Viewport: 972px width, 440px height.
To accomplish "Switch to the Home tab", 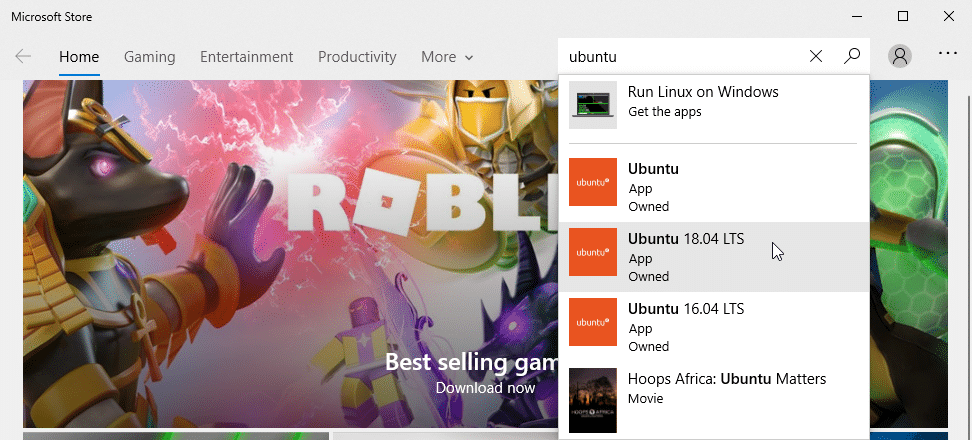I will pyautogui.click(x=79, y=57).
